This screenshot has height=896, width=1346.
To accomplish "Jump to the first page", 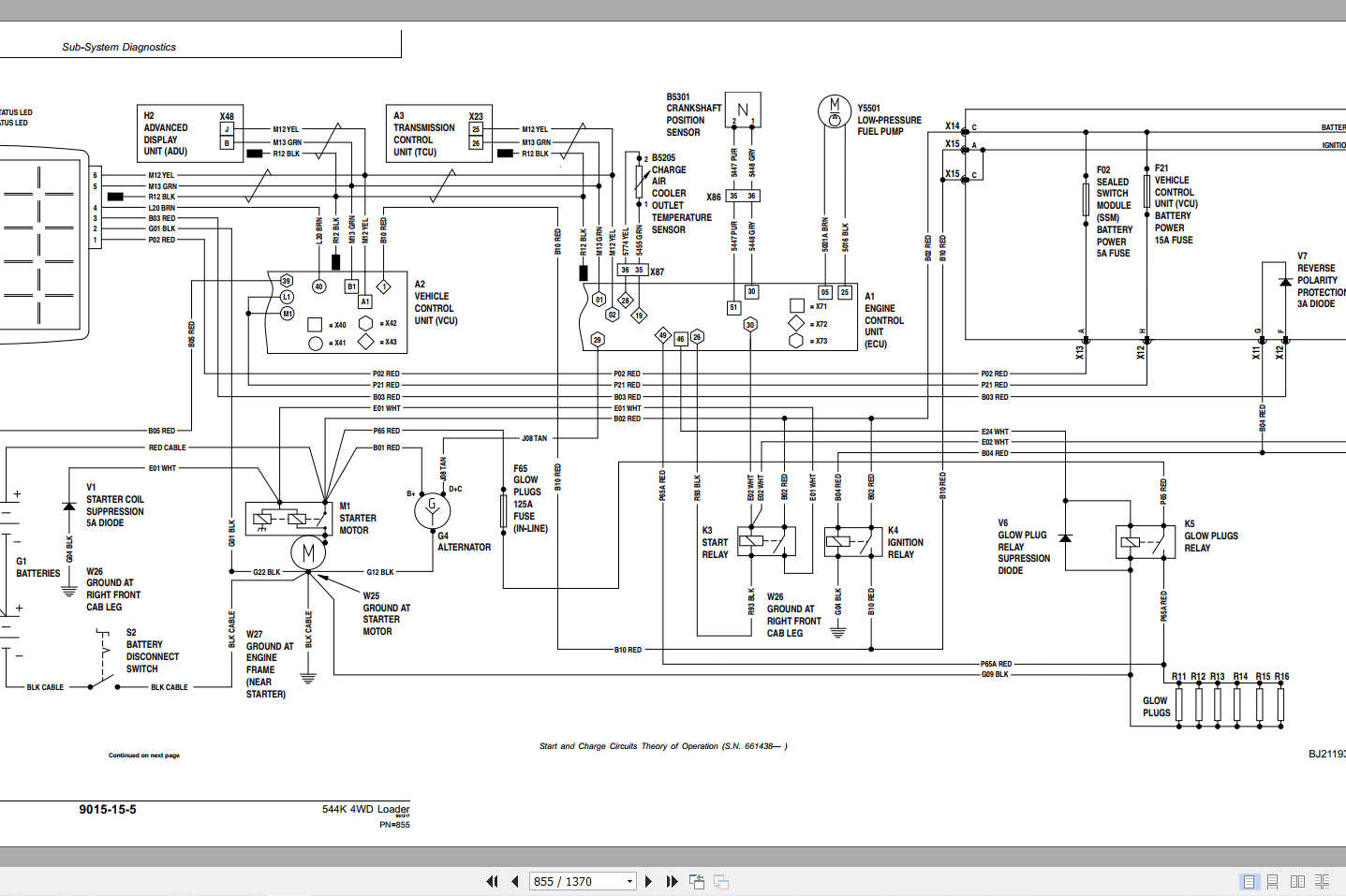I will click(x=492, y=881).
